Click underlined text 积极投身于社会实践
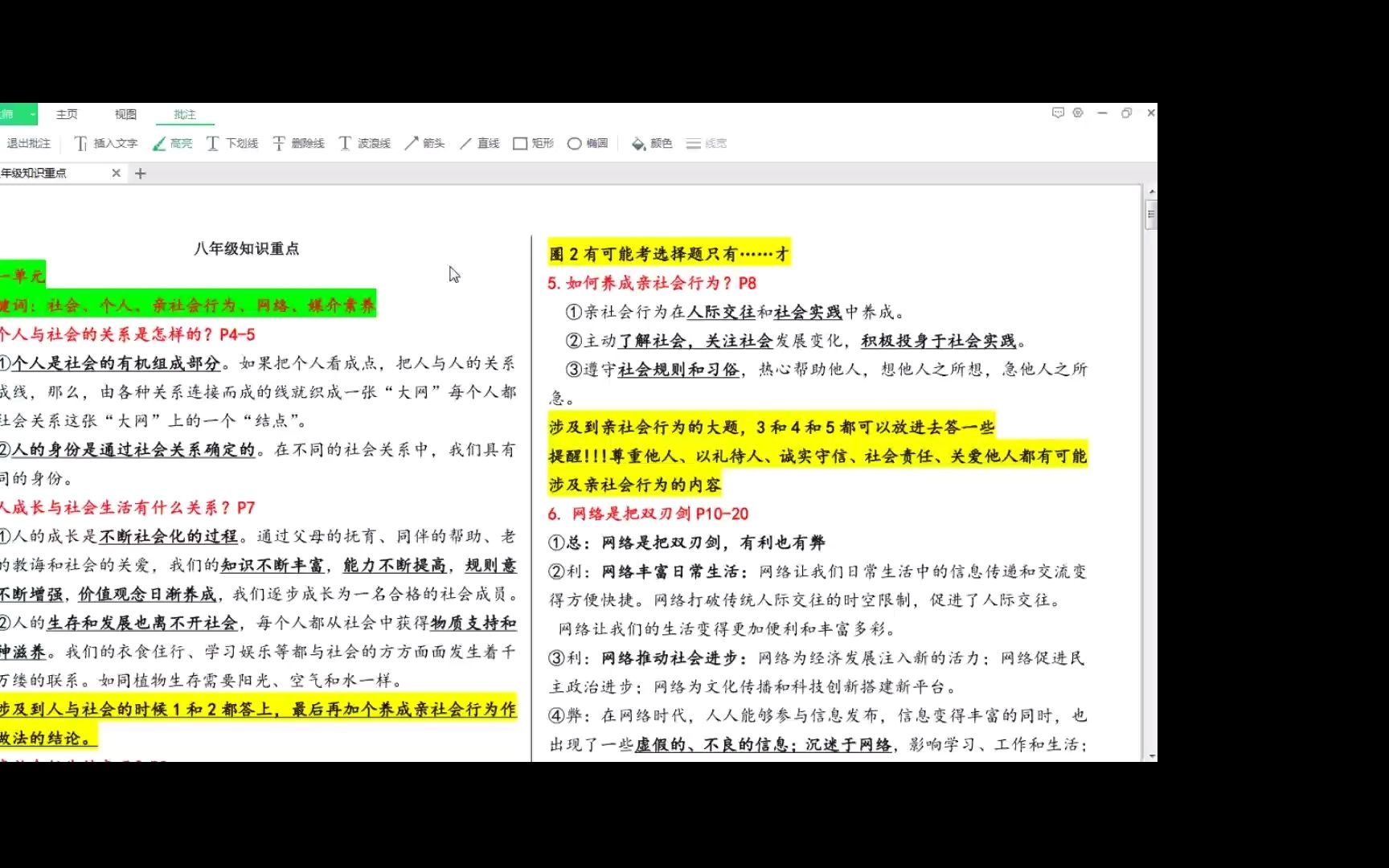Viewport: 1389px width, 868px height. tap(939, 341)
